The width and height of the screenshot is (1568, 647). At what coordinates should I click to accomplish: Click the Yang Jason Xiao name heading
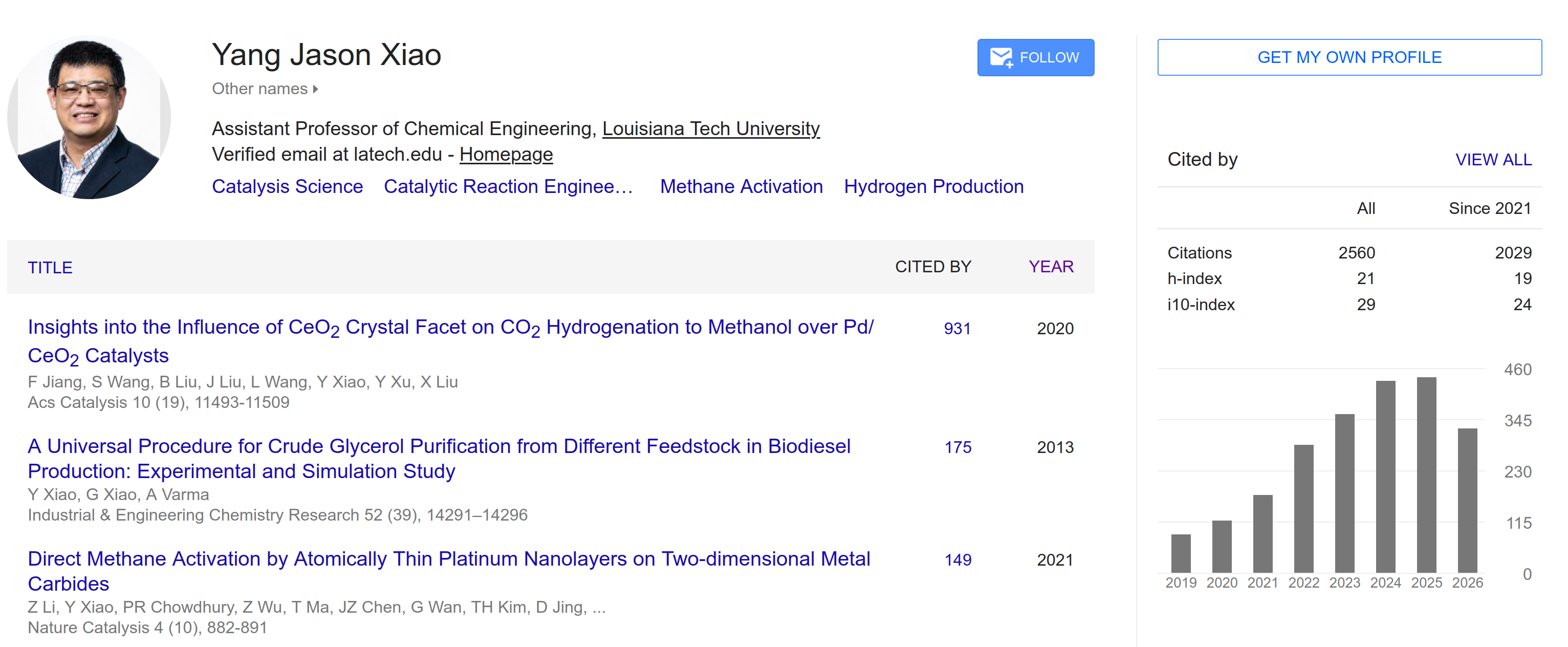(x=326, y=55)
